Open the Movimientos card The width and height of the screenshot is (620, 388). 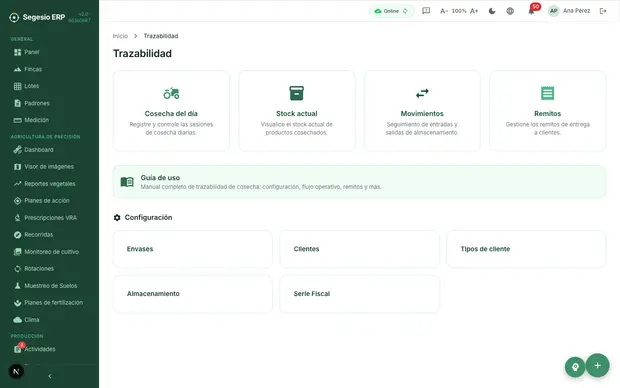coord(422,111)
